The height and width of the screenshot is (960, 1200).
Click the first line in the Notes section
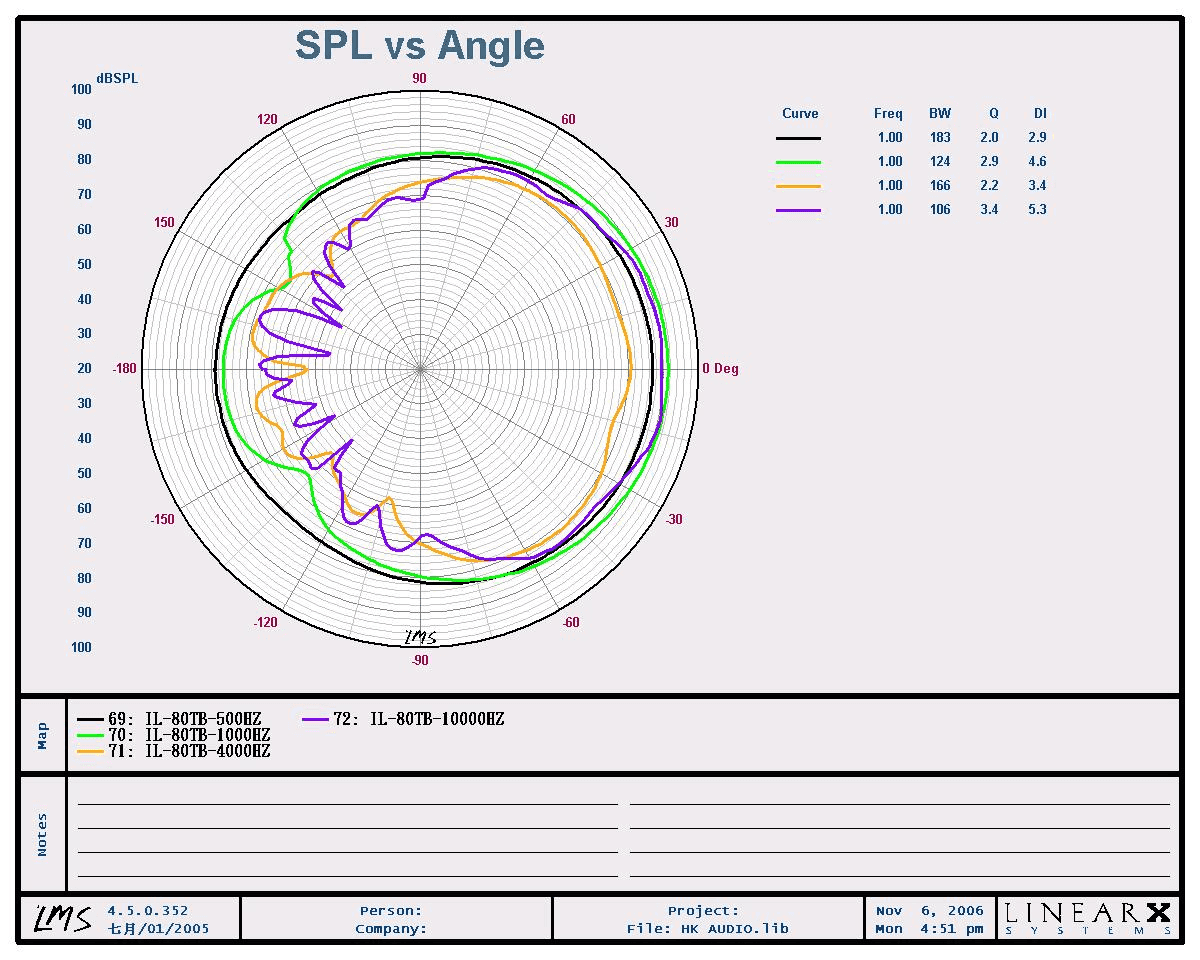point(347,803)
